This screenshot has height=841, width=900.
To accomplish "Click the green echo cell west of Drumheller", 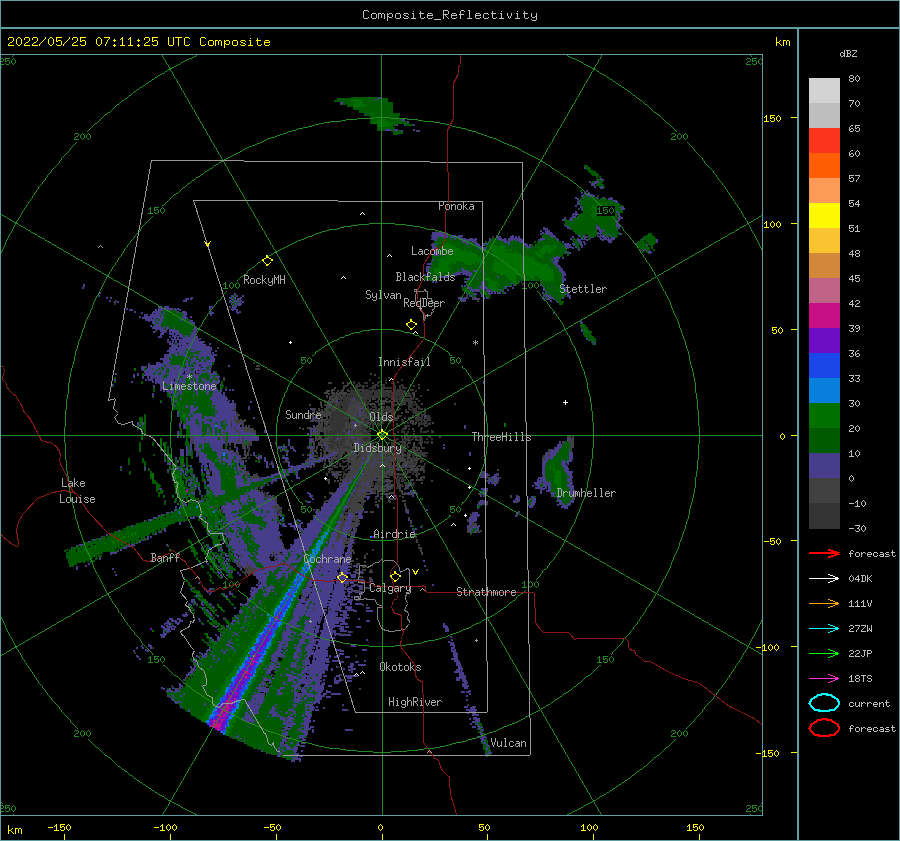I will pyautogui.click(x=557, y=471).
